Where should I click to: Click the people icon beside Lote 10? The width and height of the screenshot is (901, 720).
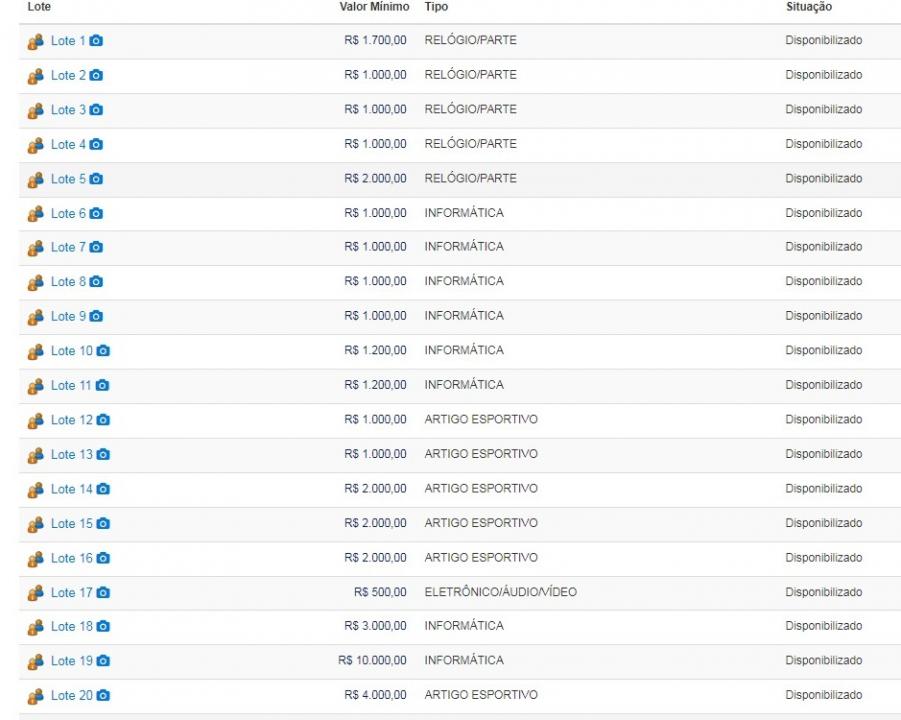[36, 351]
